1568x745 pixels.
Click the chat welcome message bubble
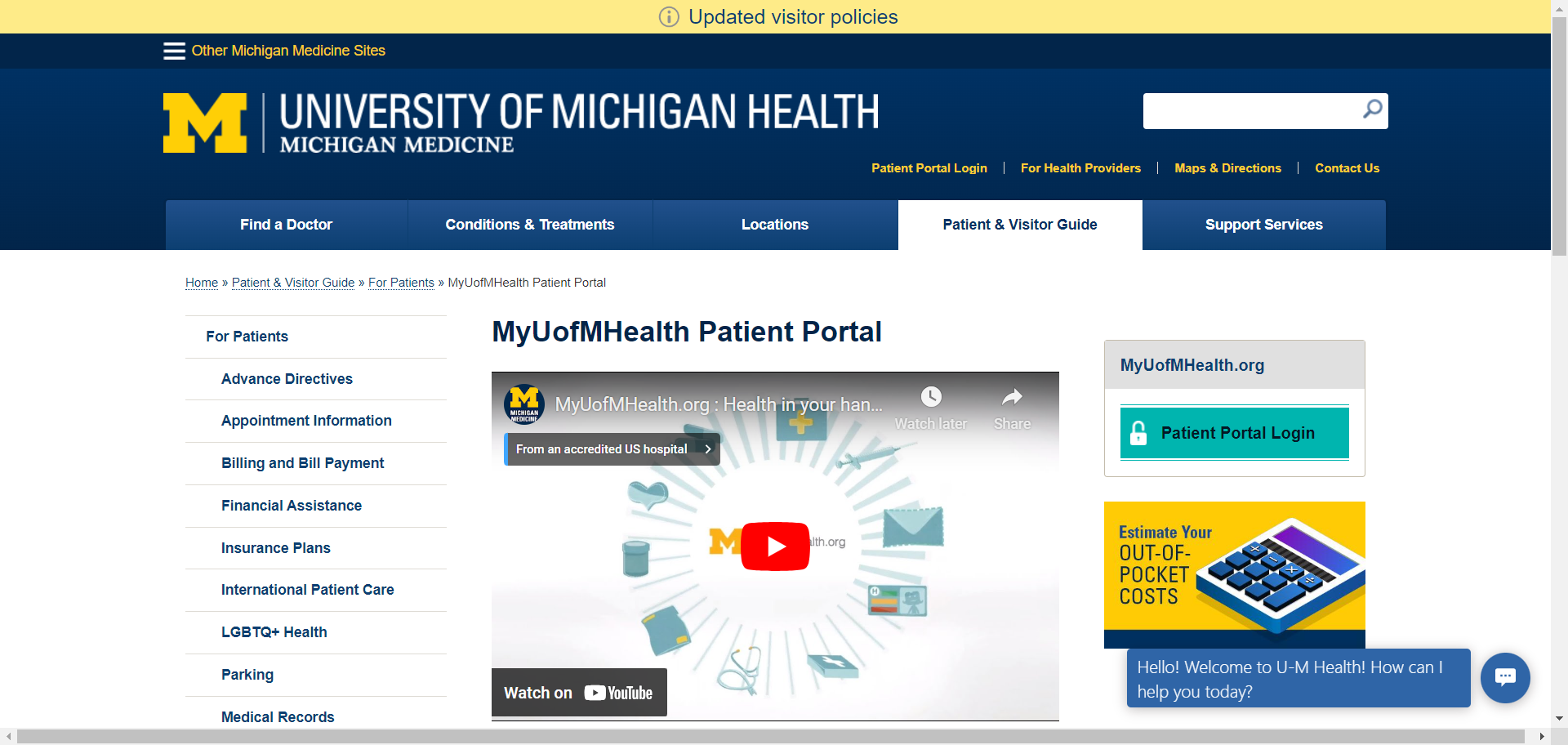pos(1298,679)
